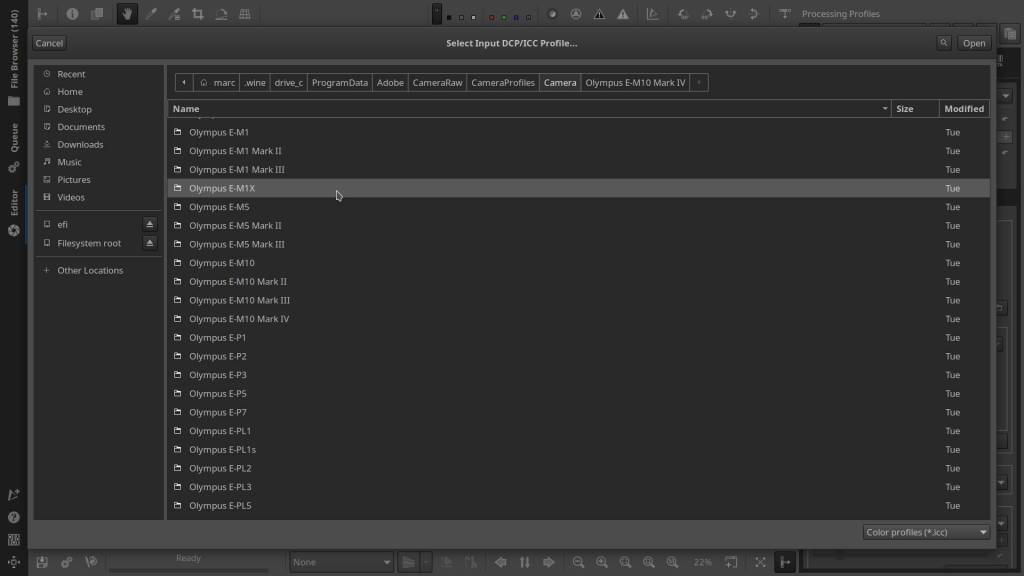Select the Olympus E-M10 Mark IV folder
The height and width of the screenshot is (576, 1024).
pos(579,319)
